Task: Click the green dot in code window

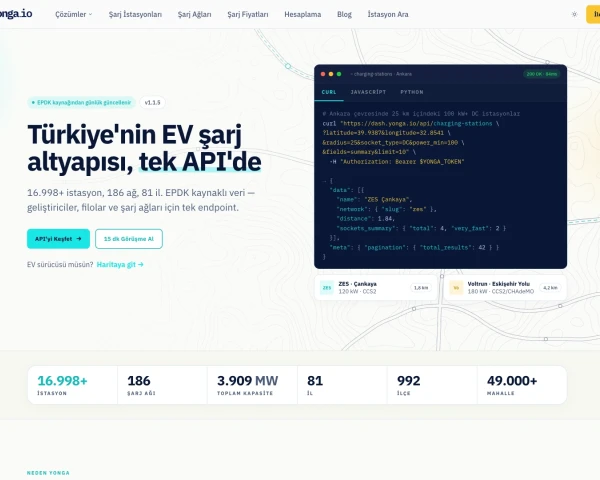Action: pyautogui.click(x=339, y=74)
